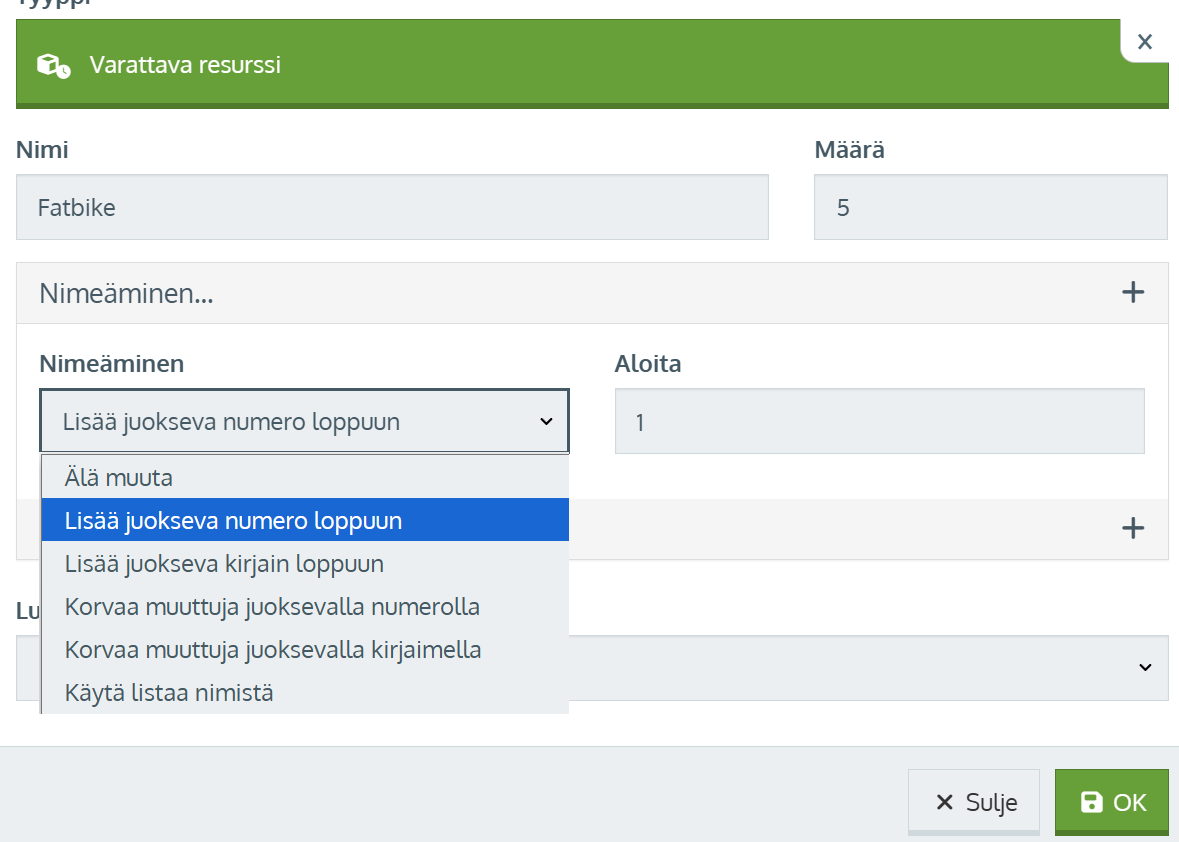Click the second plus icon below Aloita
The height and width of the screenshot is (842, 1179).
click(1132, 528)
